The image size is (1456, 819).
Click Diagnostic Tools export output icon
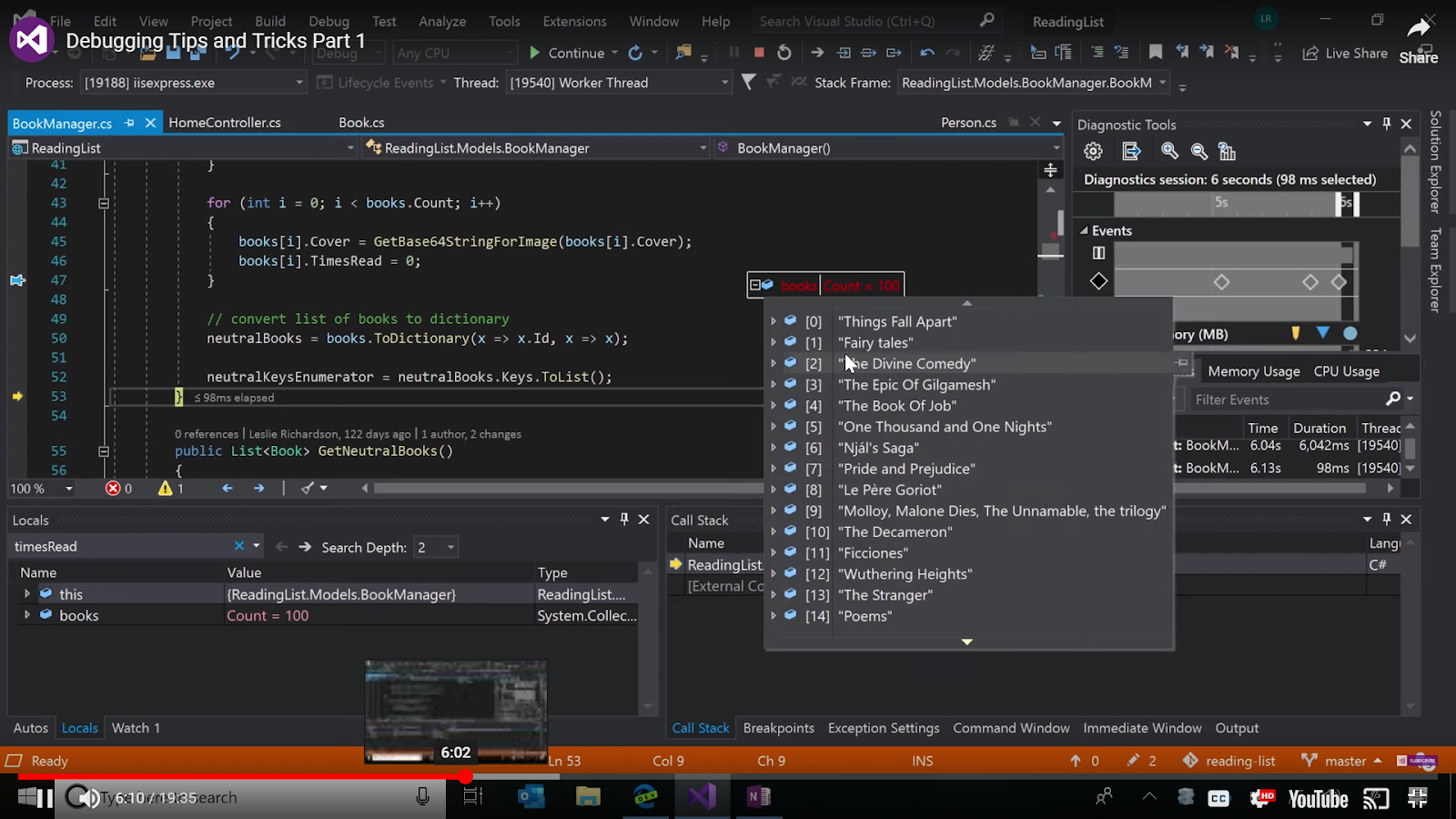click(1131, 152)
